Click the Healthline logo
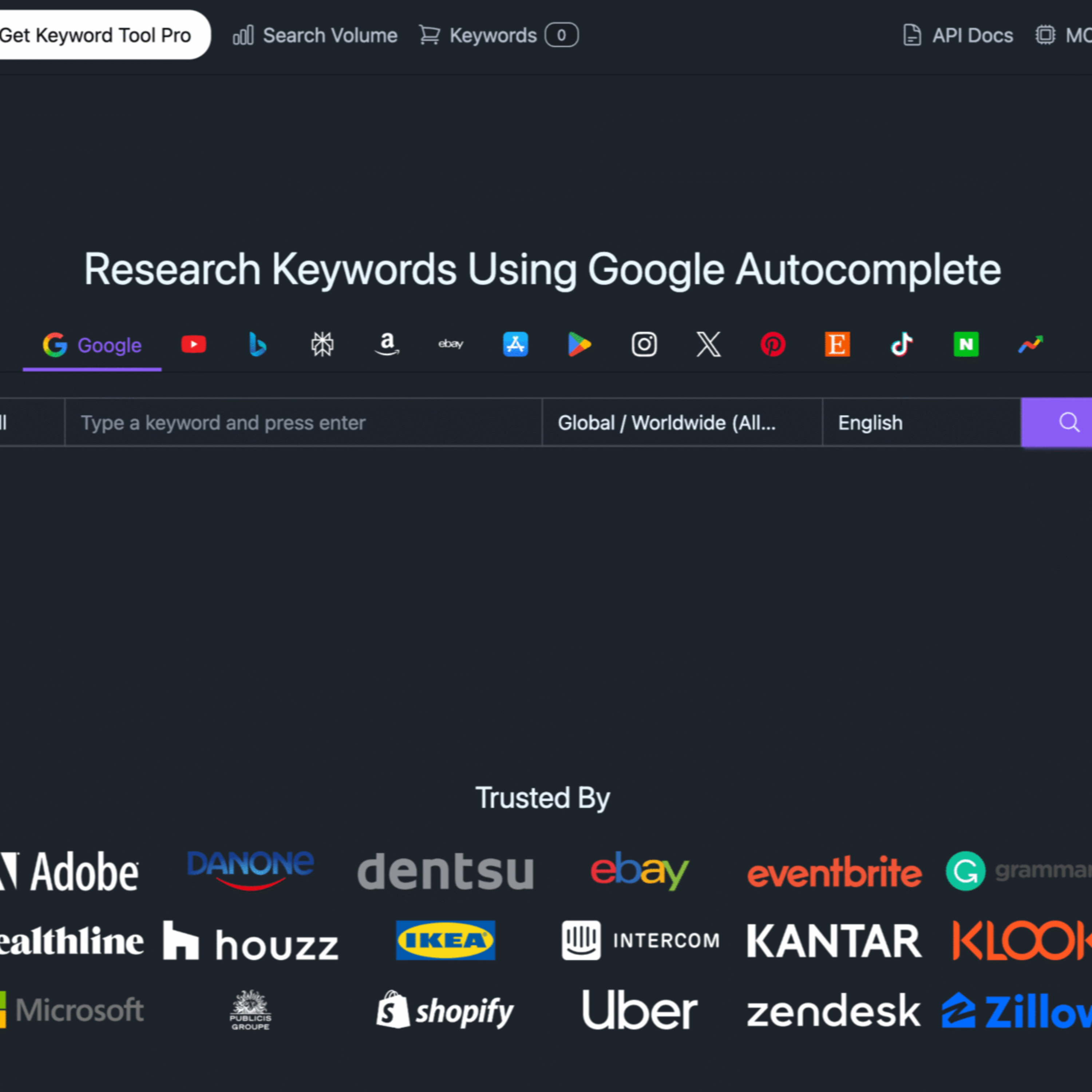 (72, 942)
